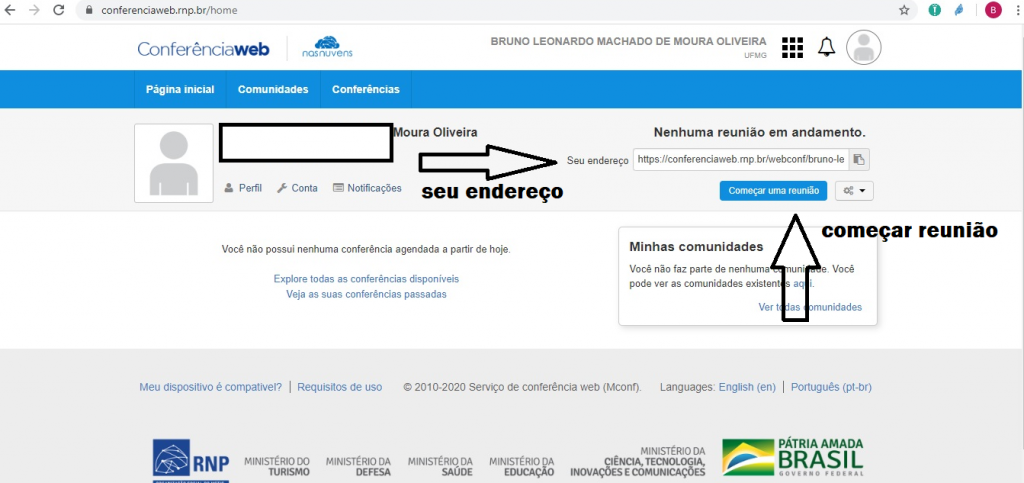
Task: Go to the Conferências tab
Action: click(366, 89)
